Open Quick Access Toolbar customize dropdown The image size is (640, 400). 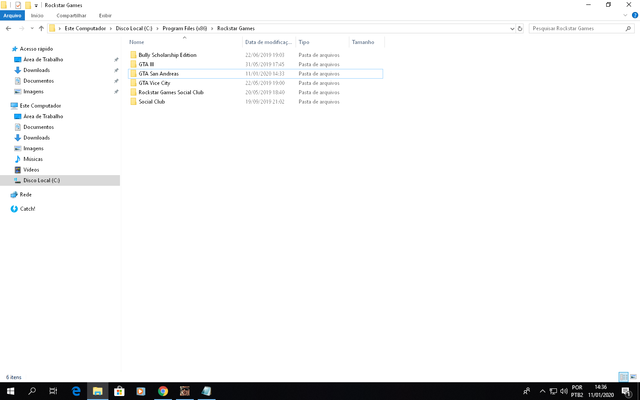36,5
